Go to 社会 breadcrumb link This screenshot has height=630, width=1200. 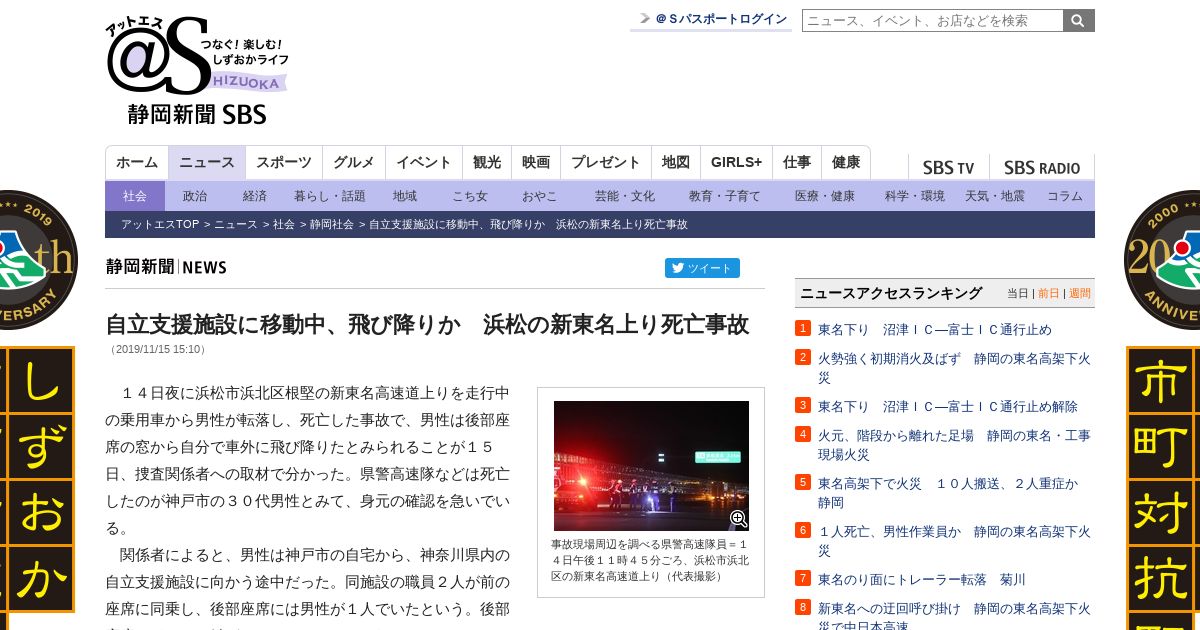pos(284,224)
